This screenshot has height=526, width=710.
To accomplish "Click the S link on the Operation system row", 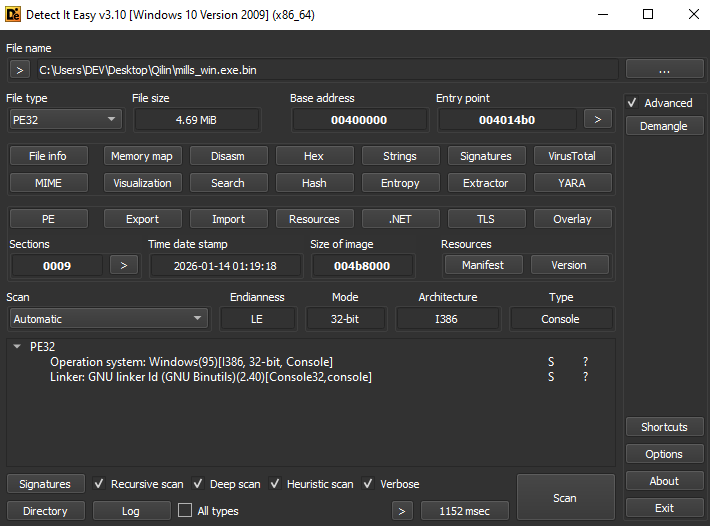I will coord(551,362).
